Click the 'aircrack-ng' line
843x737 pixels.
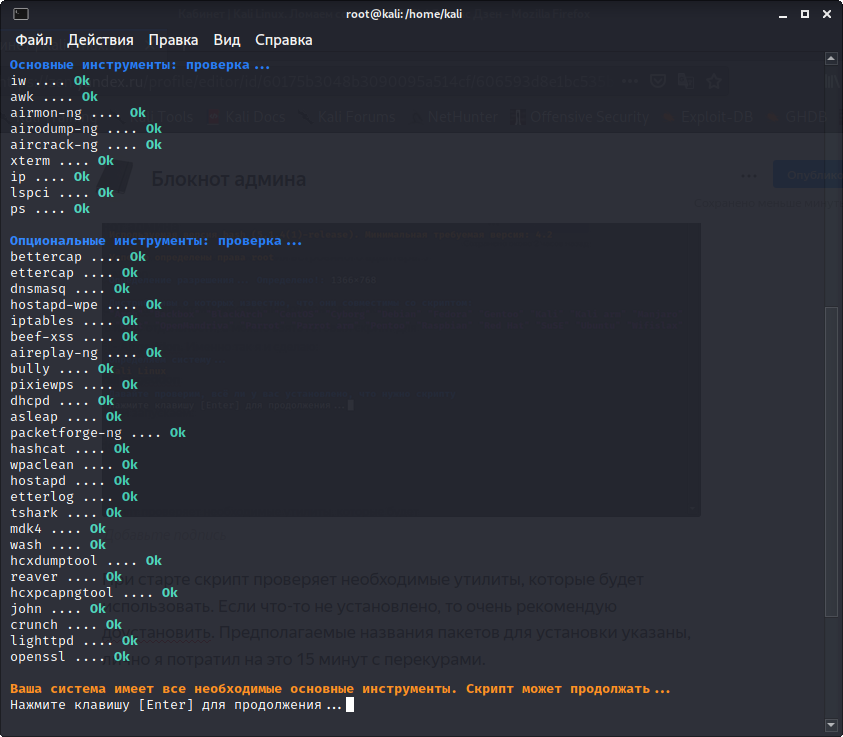tap(86, 145)
